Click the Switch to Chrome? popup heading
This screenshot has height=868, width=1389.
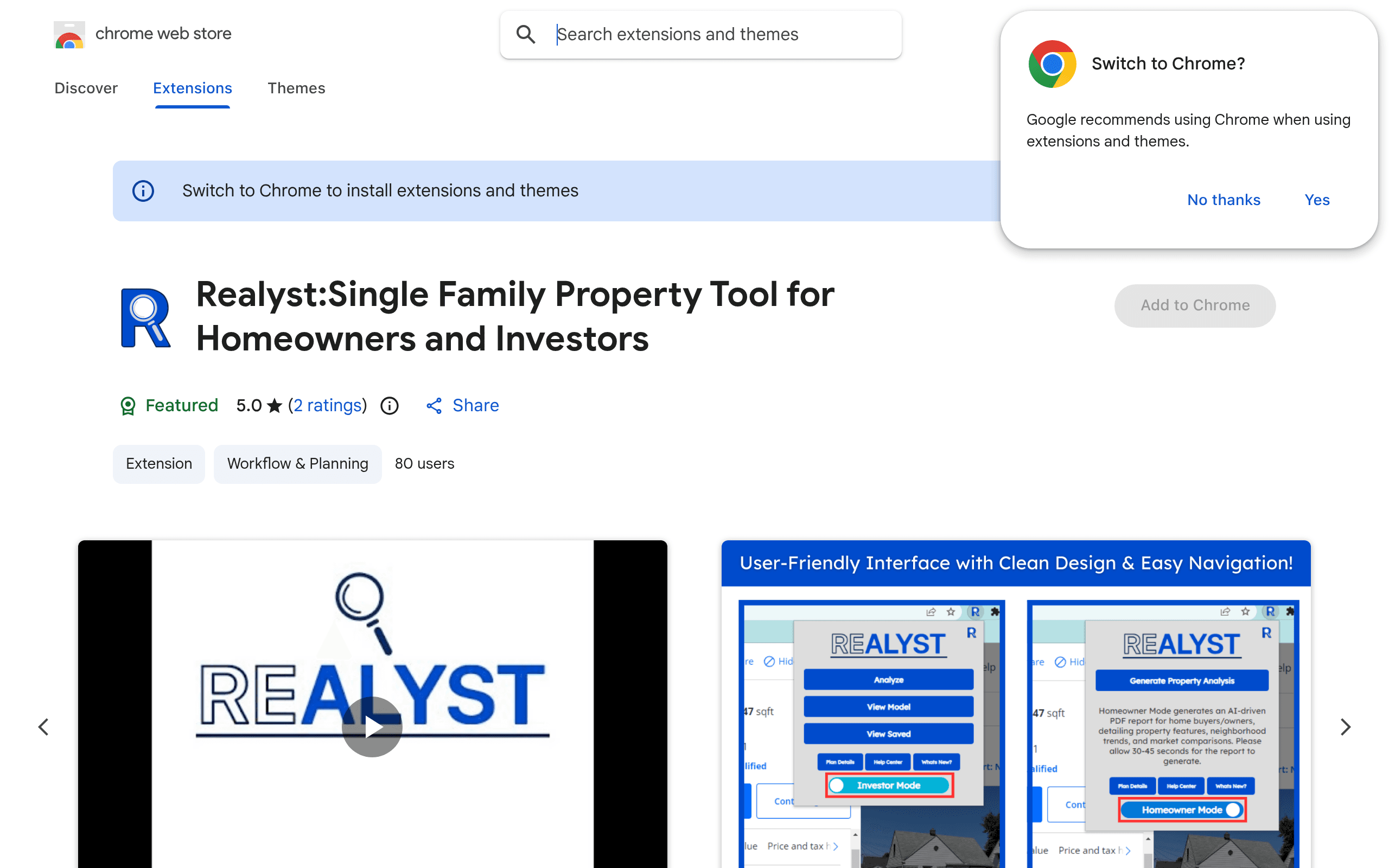(1168, 63)
